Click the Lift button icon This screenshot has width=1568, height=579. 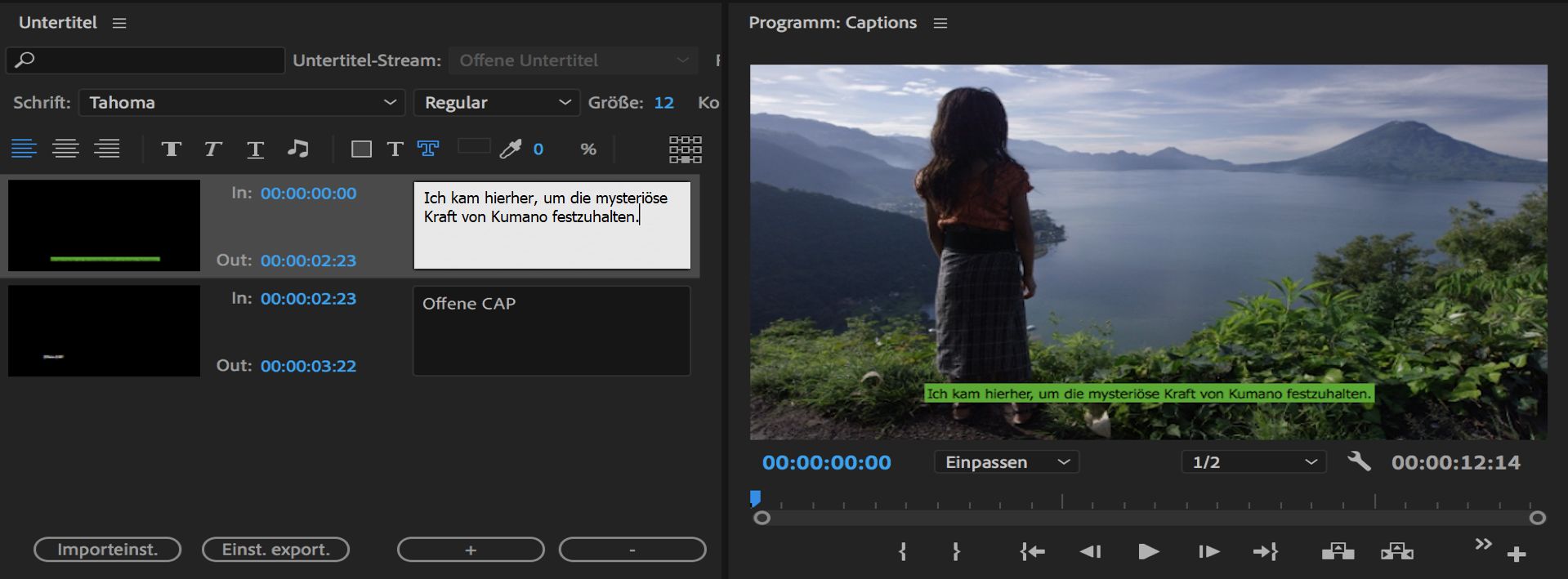coord(1338,552)
